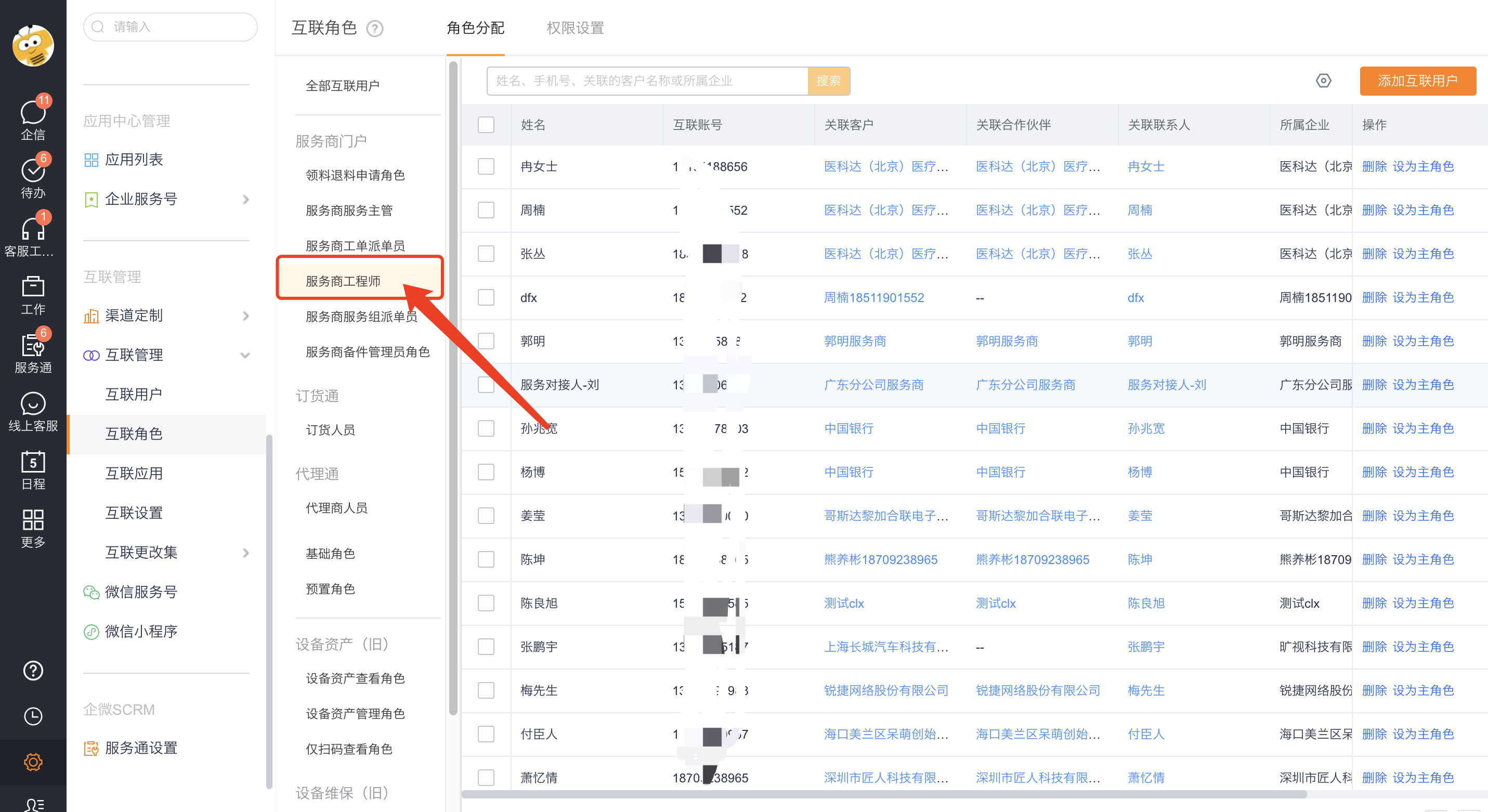Click the 搜索 button
This screenshot has height=812, width=1488.
828,81
